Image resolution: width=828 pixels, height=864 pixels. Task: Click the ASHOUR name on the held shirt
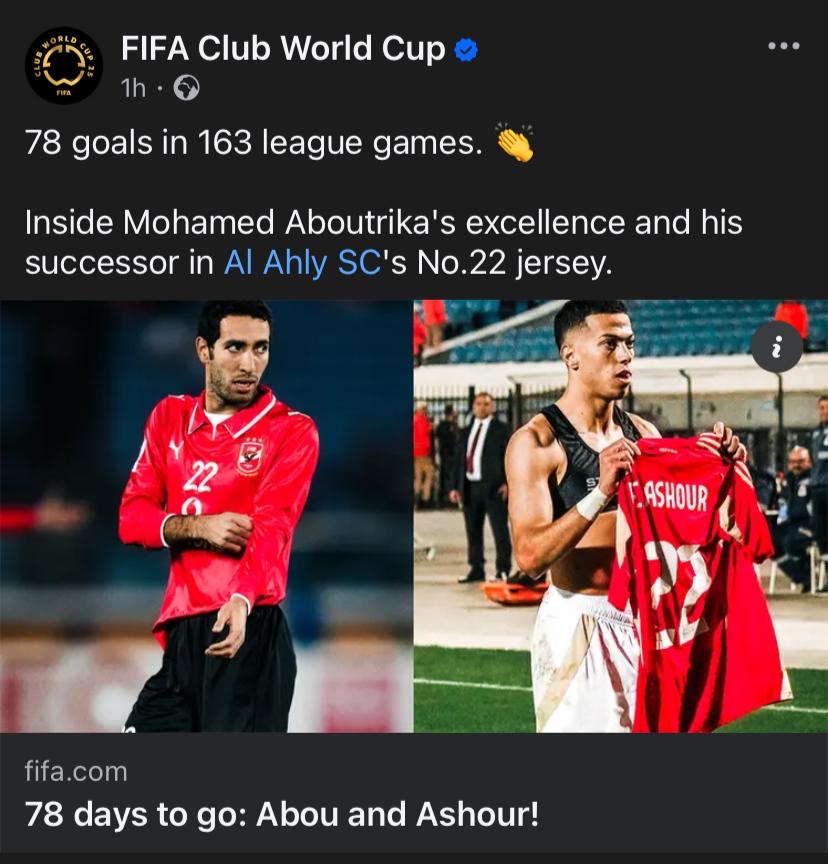point(668,496)
